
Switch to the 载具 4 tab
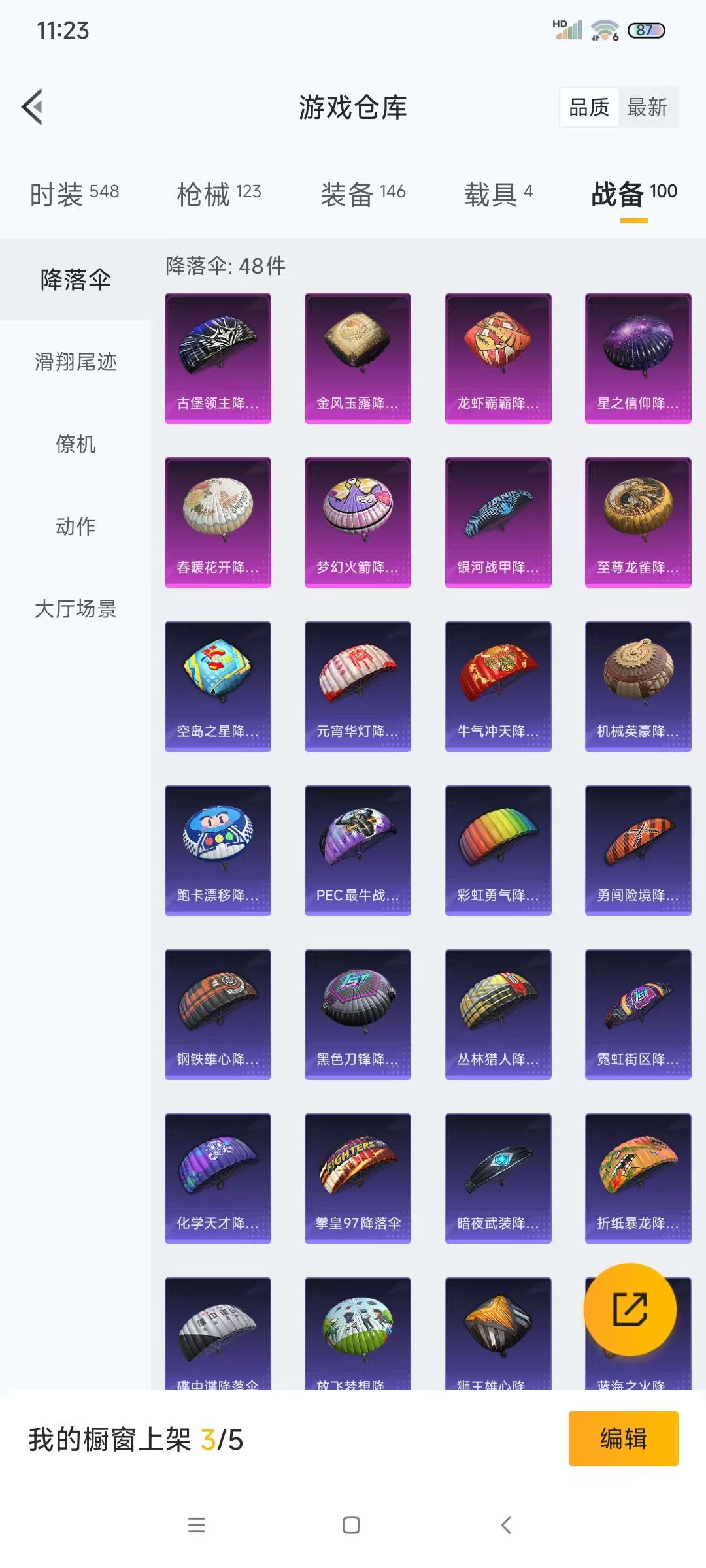click(498, 194)
